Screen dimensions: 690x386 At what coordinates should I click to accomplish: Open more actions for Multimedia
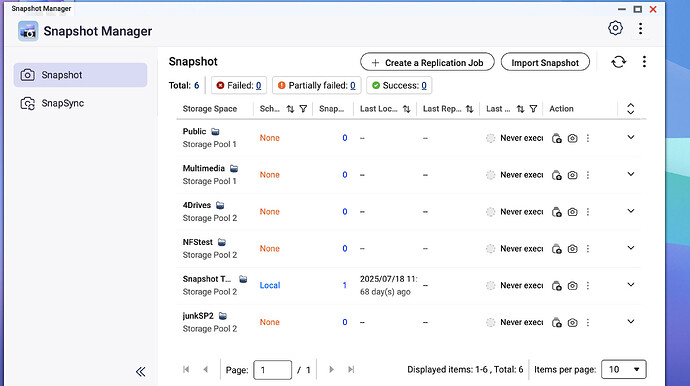pyautogui.click(x=588, y=175)
